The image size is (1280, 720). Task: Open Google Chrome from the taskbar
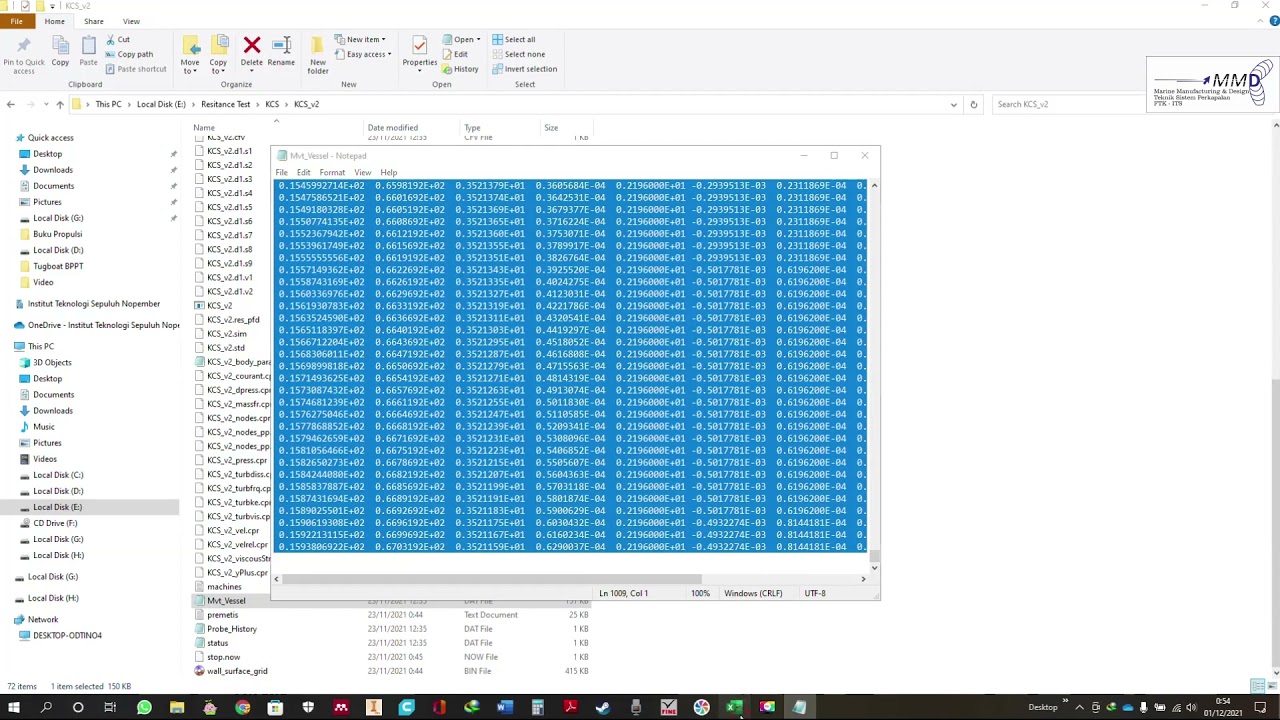click(x=242, y=708)
